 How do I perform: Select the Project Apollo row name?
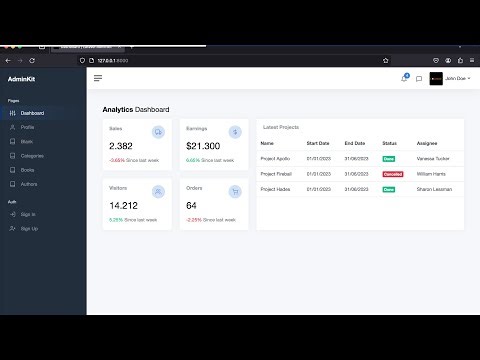pos(275,159)
